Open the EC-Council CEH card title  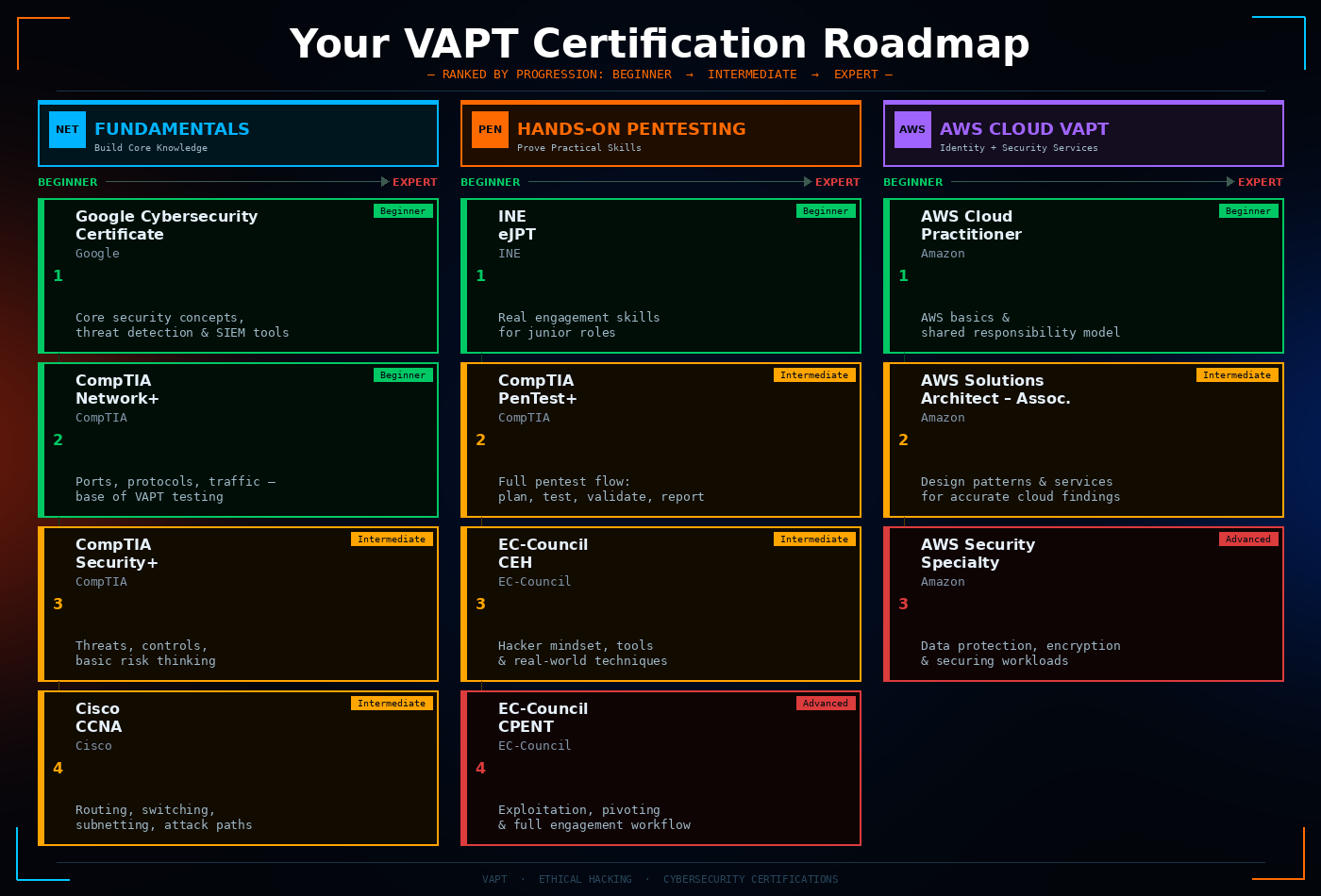pos(543,554)
